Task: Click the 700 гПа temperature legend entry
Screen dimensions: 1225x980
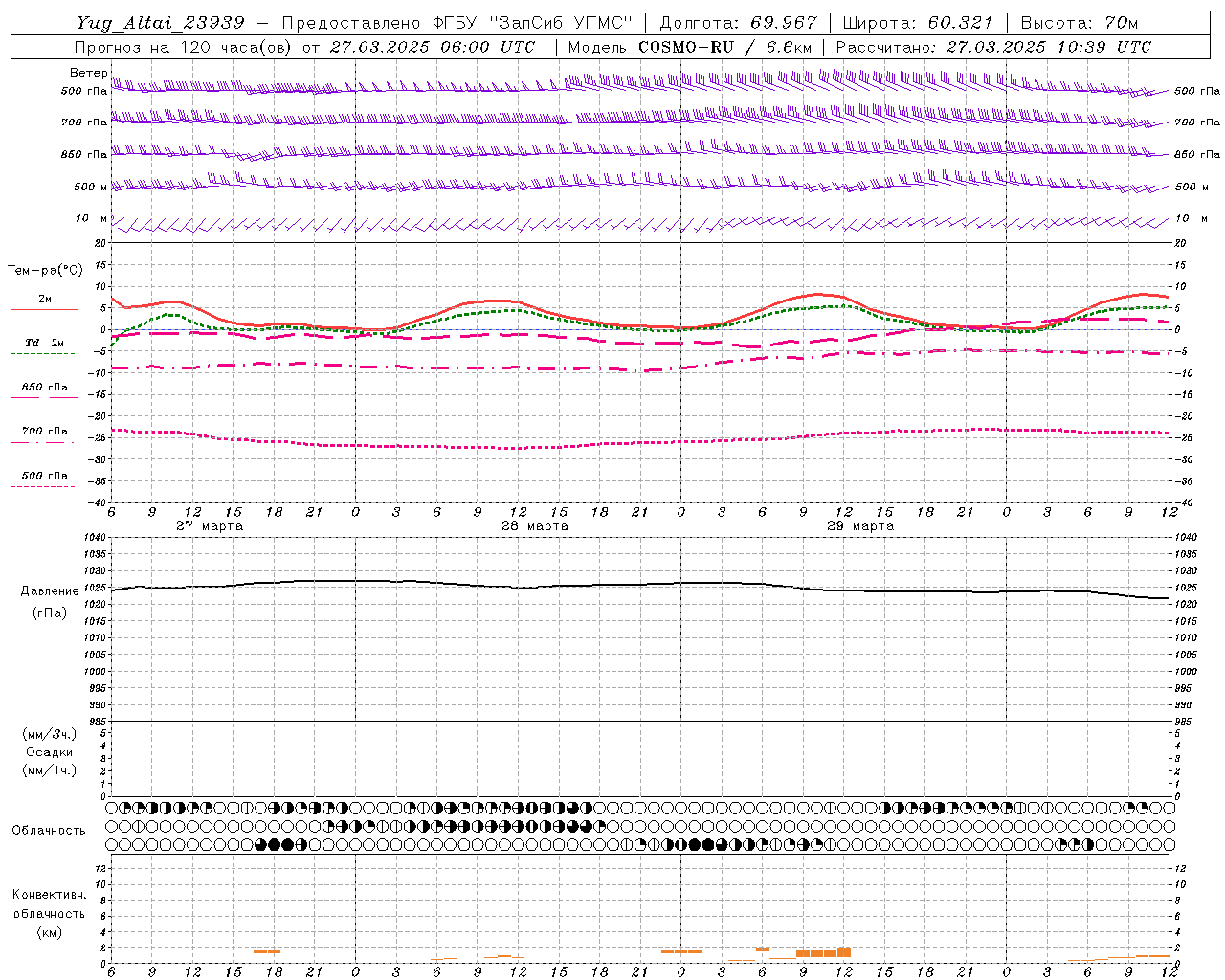Action: (44, 432)
